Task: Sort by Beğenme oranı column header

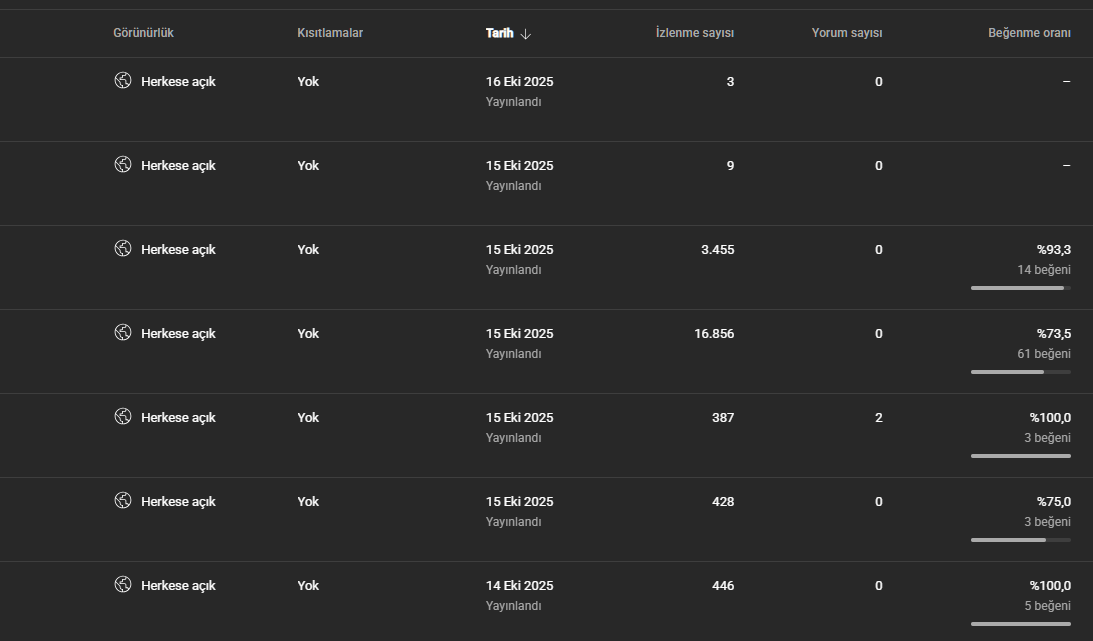Action: coord(1029,33)
